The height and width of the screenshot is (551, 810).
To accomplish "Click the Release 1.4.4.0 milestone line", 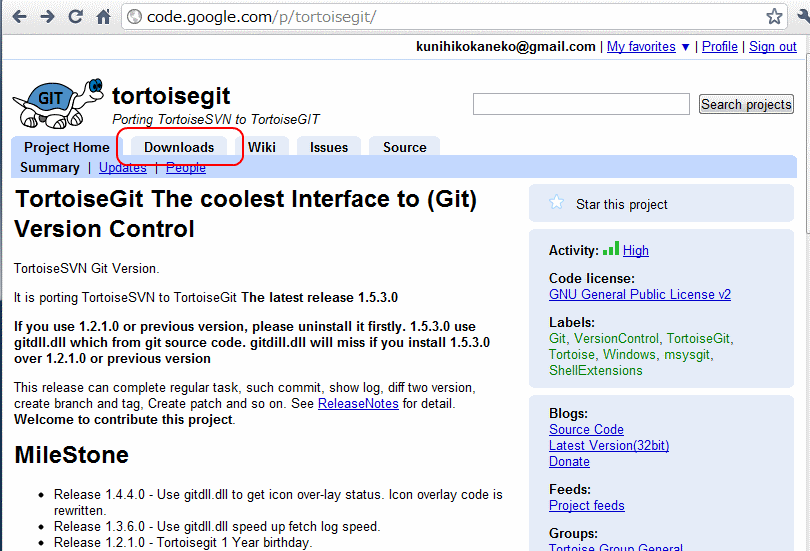I will point(278,502).
